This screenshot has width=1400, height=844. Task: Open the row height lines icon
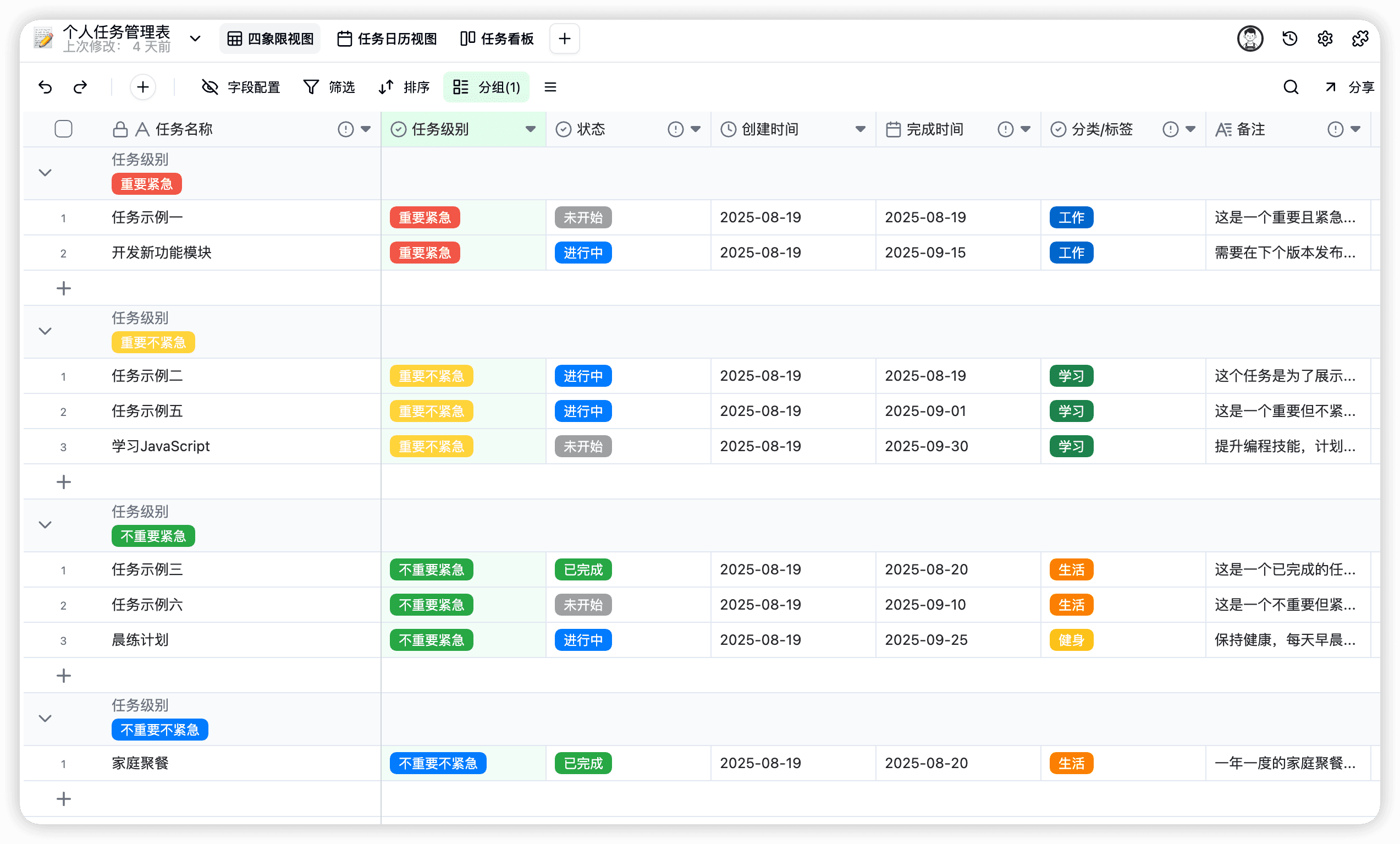550,87
